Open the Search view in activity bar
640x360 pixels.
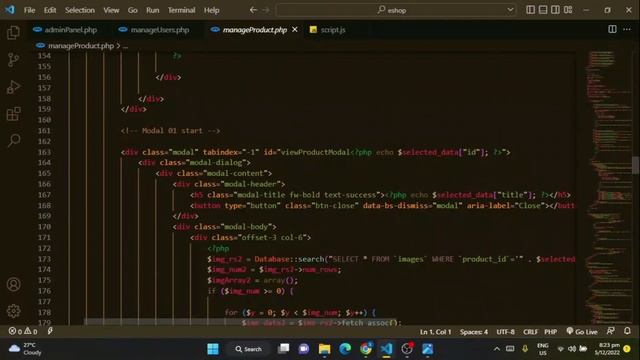click(13, 140)
